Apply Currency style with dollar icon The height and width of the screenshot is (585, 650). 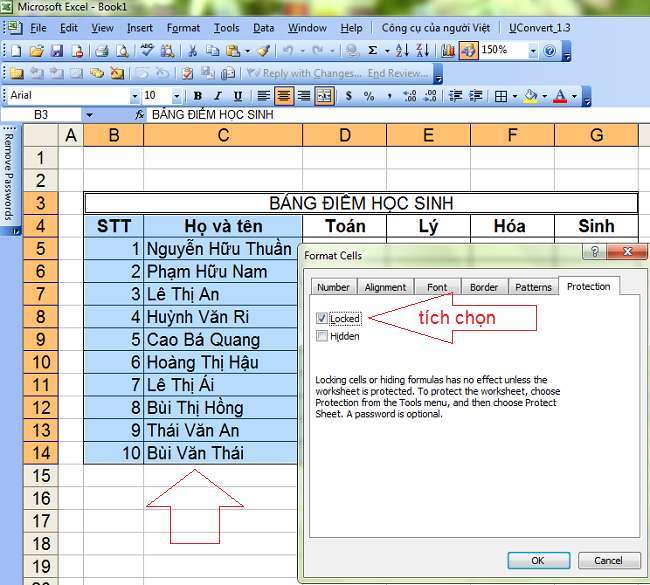pyautogui.click(x=349, y=96)
